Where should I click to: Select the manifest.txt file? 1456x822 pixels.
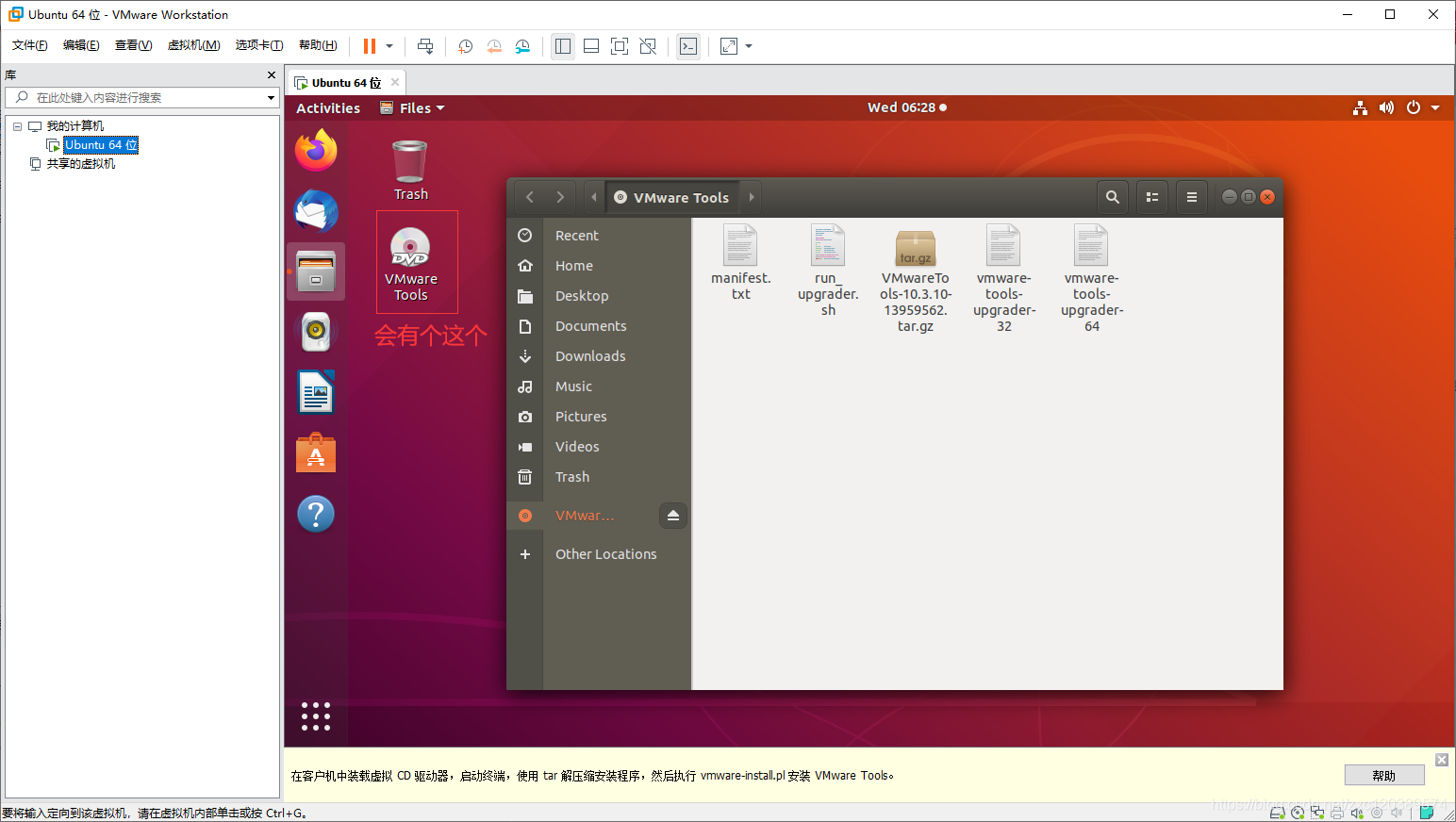click(741, 263)
